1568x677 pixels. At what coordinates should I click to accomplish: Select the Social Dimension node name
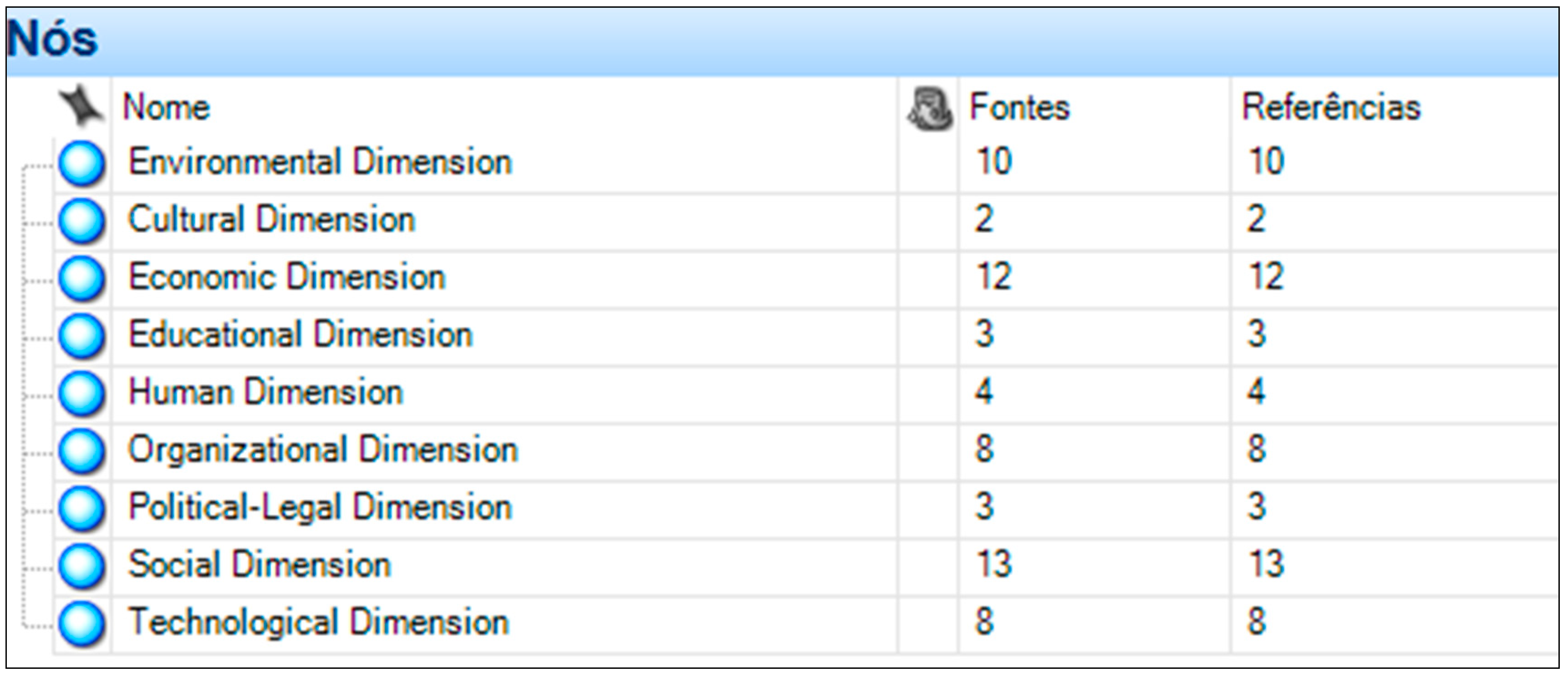260,565
